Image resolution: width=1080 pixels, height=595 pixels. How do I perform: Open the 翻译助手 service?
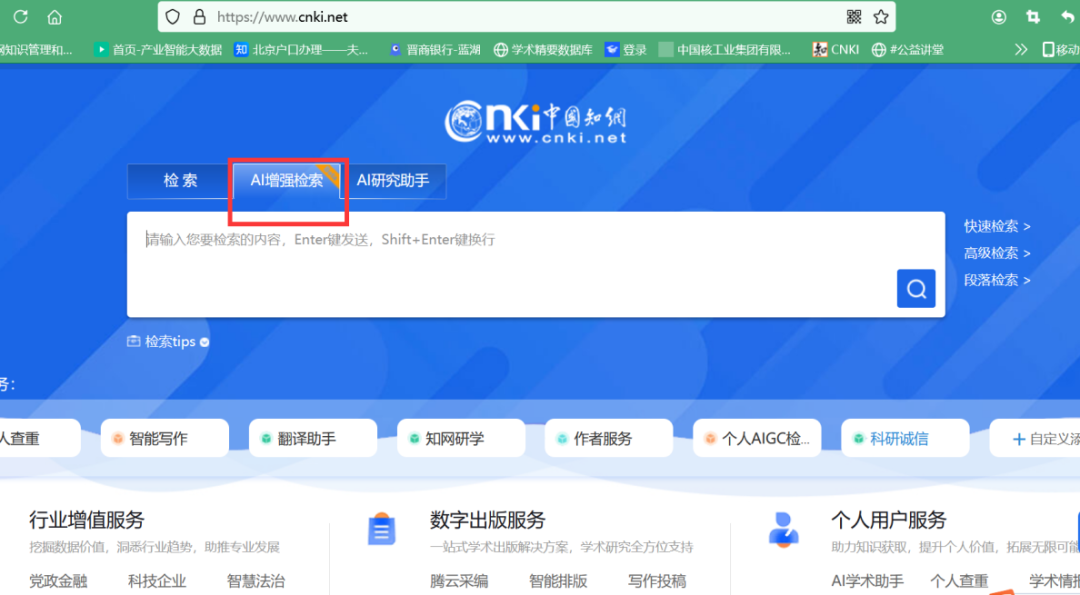coord(313,438)
